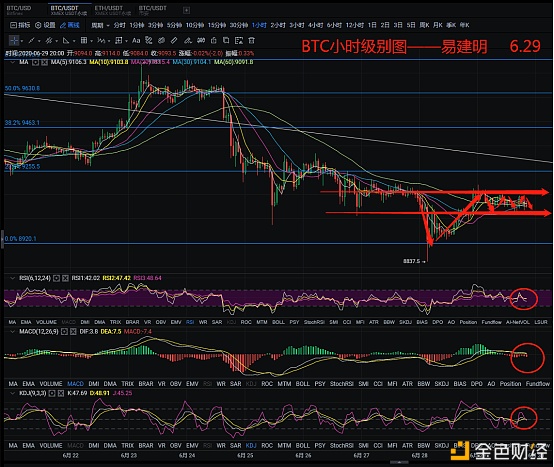554x467 pixels.
Task: Select the trend line drawing tool
Action: coord(31,41)
